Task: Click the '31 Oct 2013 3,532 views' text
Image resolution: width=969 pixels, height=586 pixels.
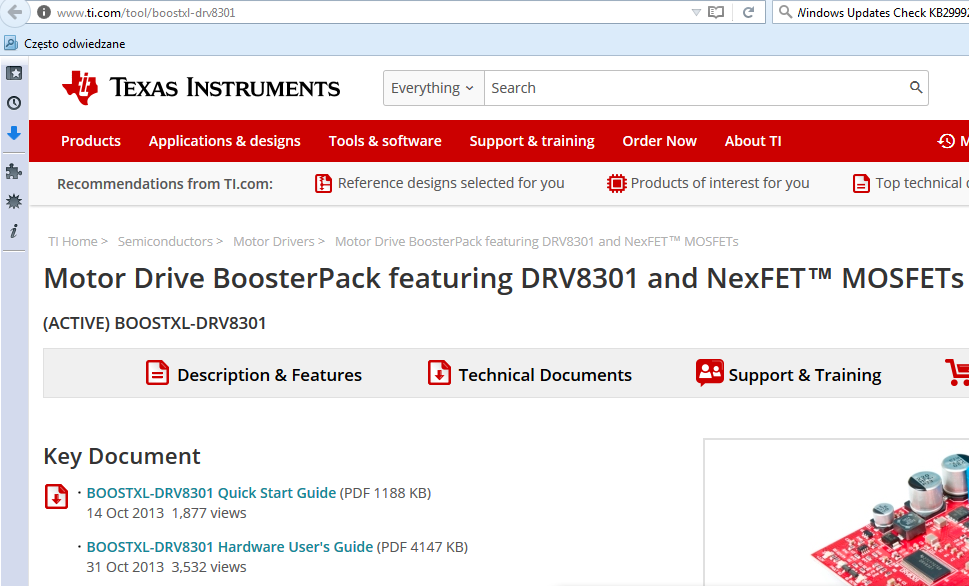Action: tap(166, 567)
